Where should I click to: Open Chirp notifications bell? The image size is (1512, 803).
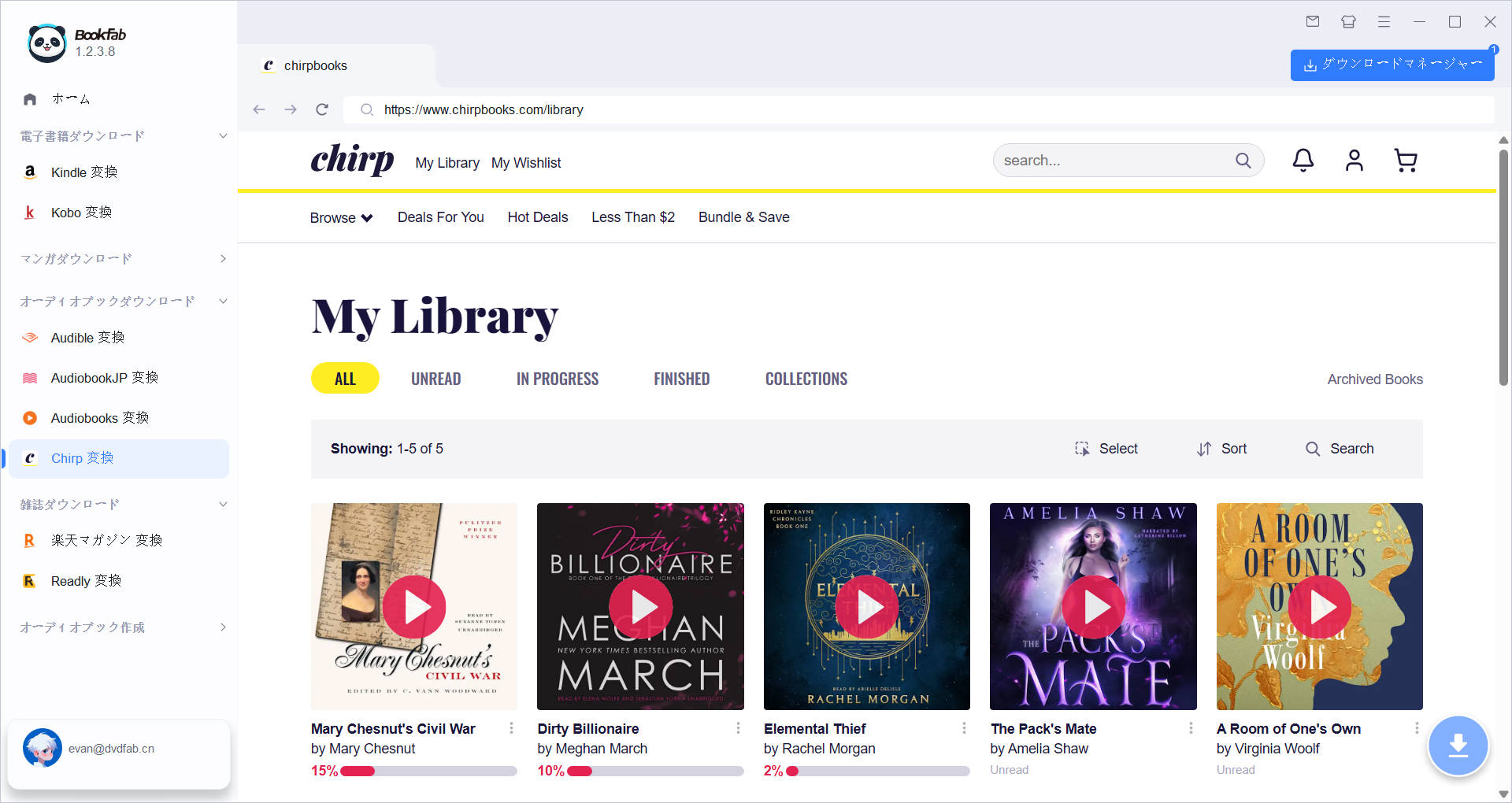tap(1303, 161)
